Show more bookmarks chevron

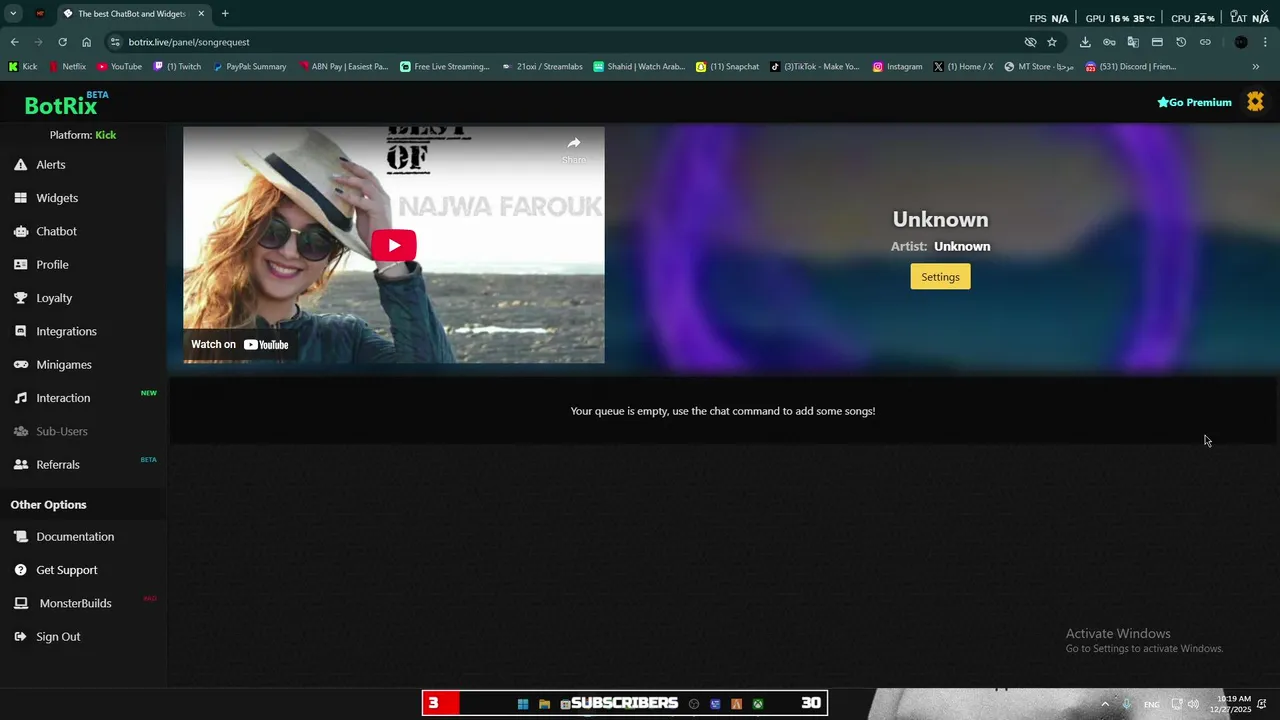(1256, 67)
